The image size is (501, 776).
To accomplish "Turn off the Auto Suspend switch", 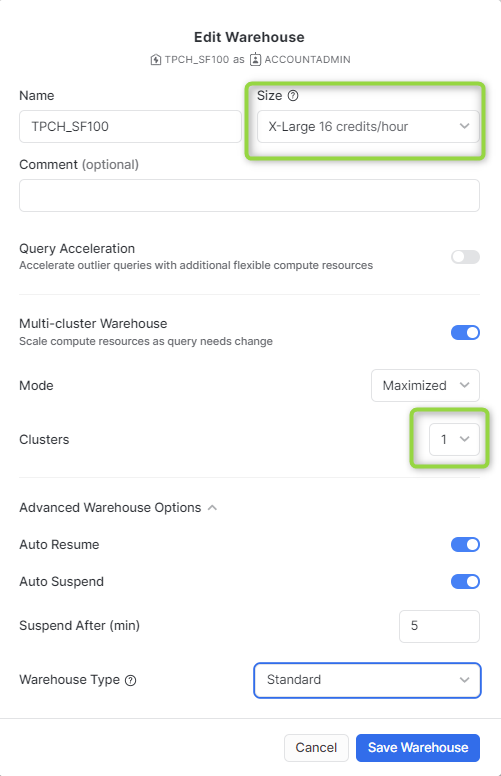I will 465,582.
